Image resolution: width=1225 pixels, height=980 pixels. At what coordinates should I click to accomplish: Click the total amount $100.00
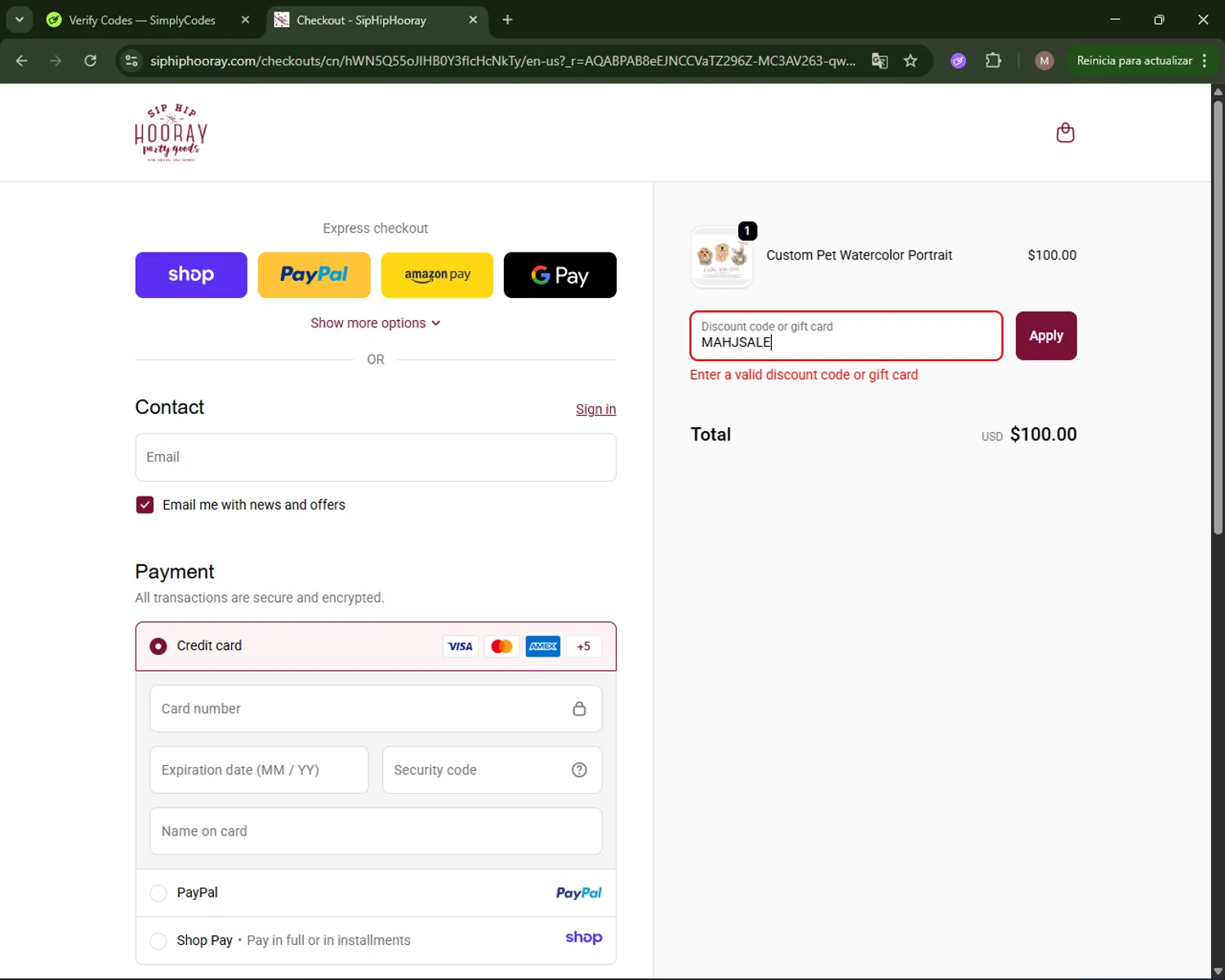coord(1043,434)
